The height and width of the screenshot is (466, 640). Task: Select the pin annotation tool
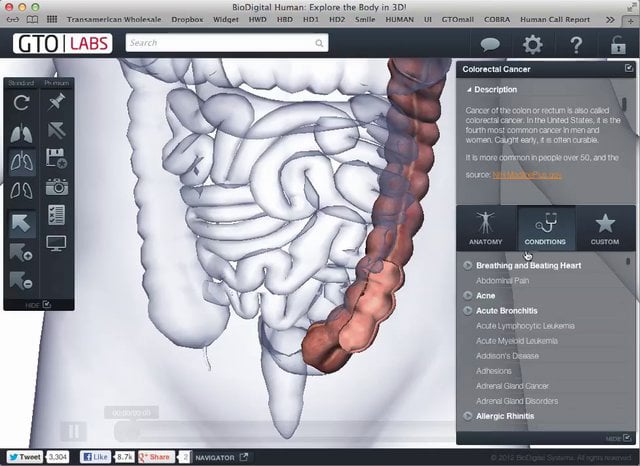tap(56, 103)
